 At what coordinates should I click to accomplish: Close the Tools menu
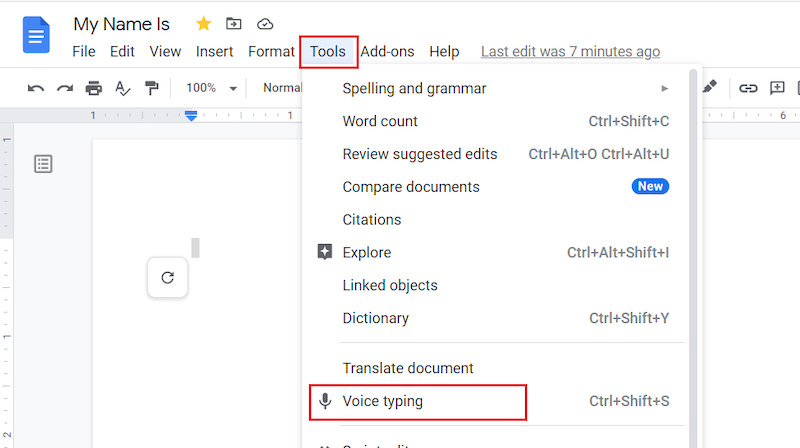coord(328,52)
